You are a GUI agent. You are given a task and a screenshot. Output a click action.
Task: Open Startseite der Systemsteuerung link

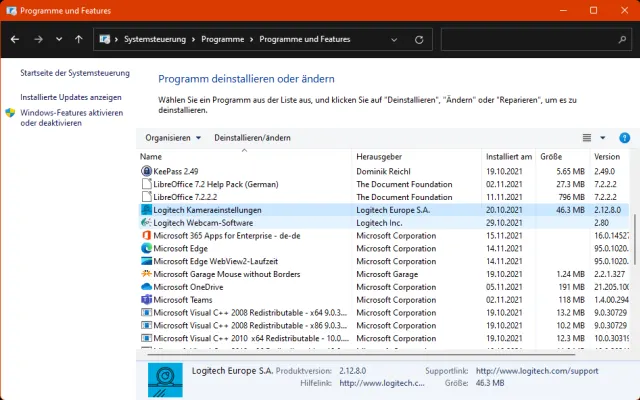(x=75, y=73)
